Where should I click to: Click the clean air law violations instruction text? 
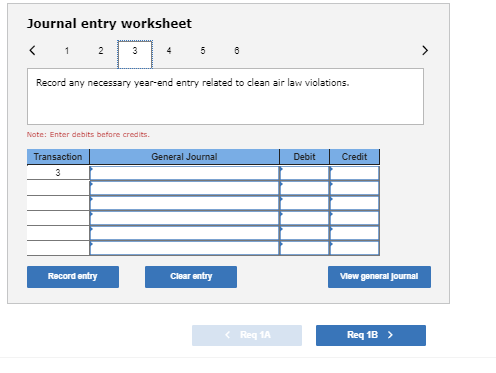pyautogui.click(x=193, y=83)
